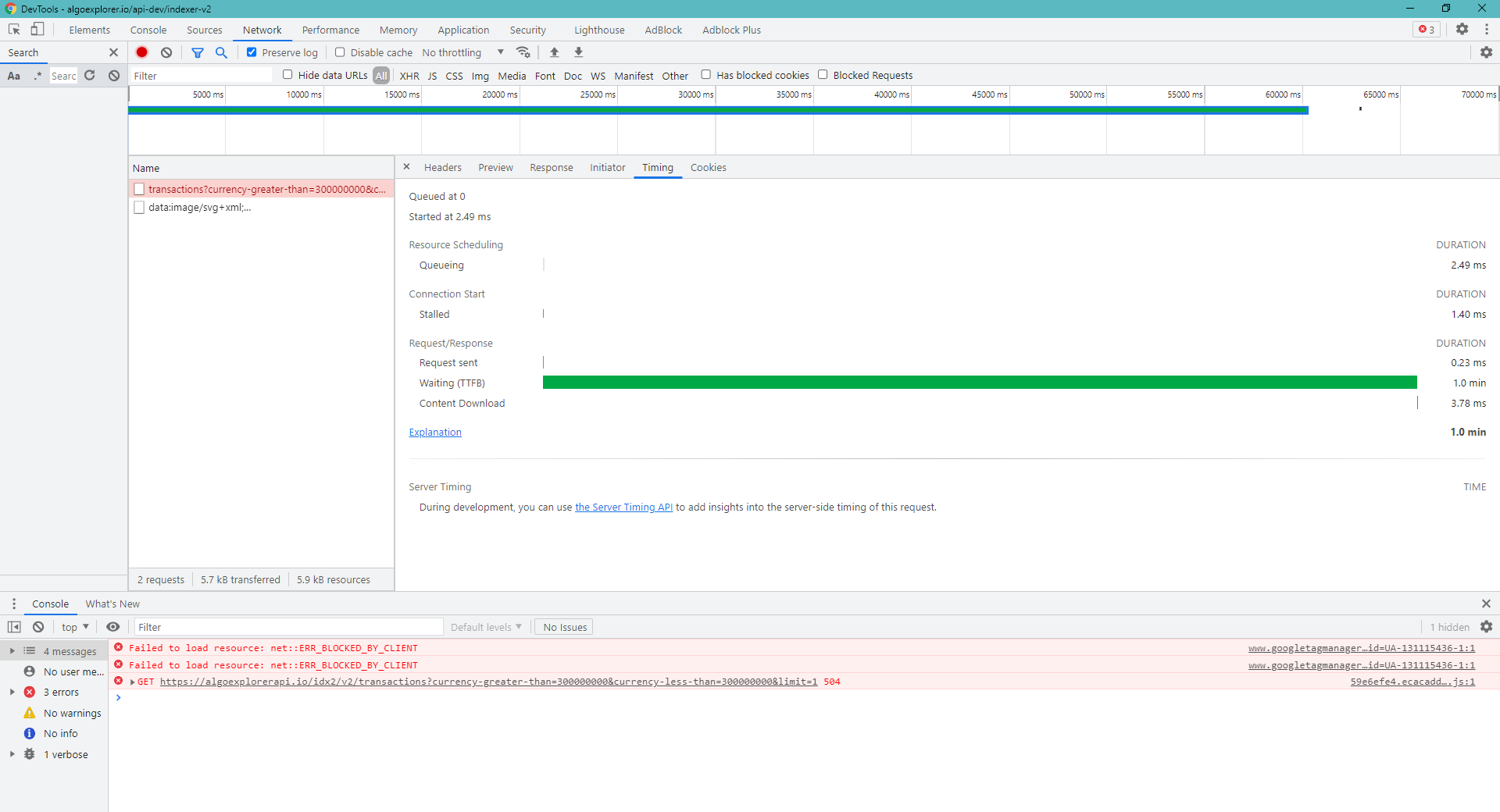Click the No Issues button

(564, 627)
